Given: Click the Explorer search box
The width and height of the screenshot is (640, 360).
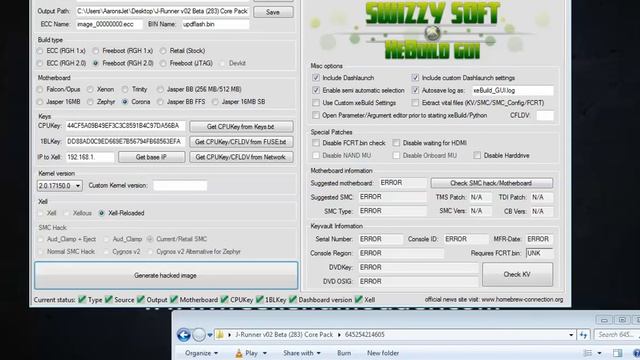Looking at the screenshot, I should click(x=617, y=335).
